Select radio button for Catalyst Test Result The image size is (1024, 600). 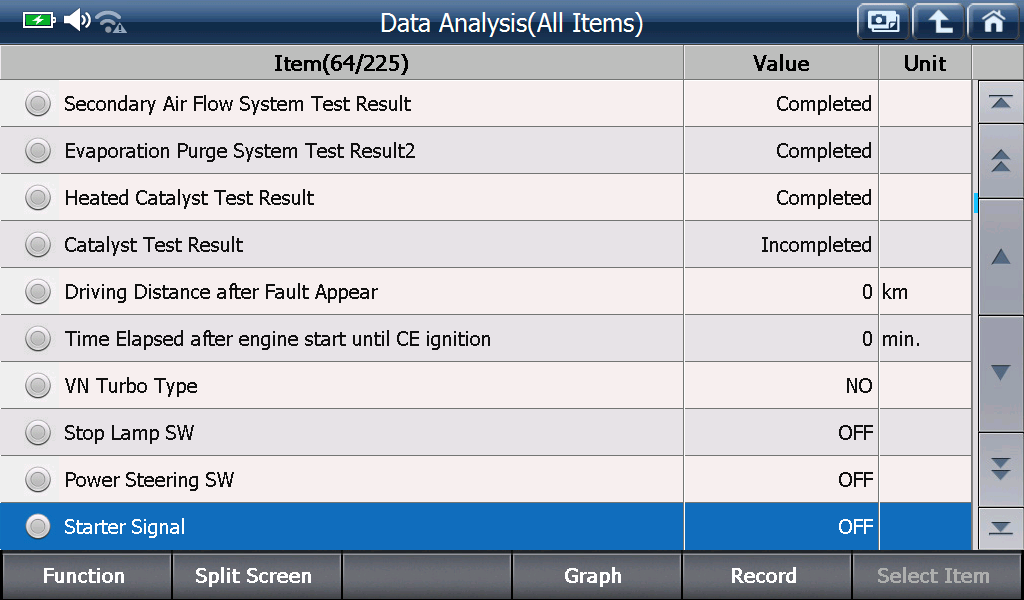pos(38,245)
